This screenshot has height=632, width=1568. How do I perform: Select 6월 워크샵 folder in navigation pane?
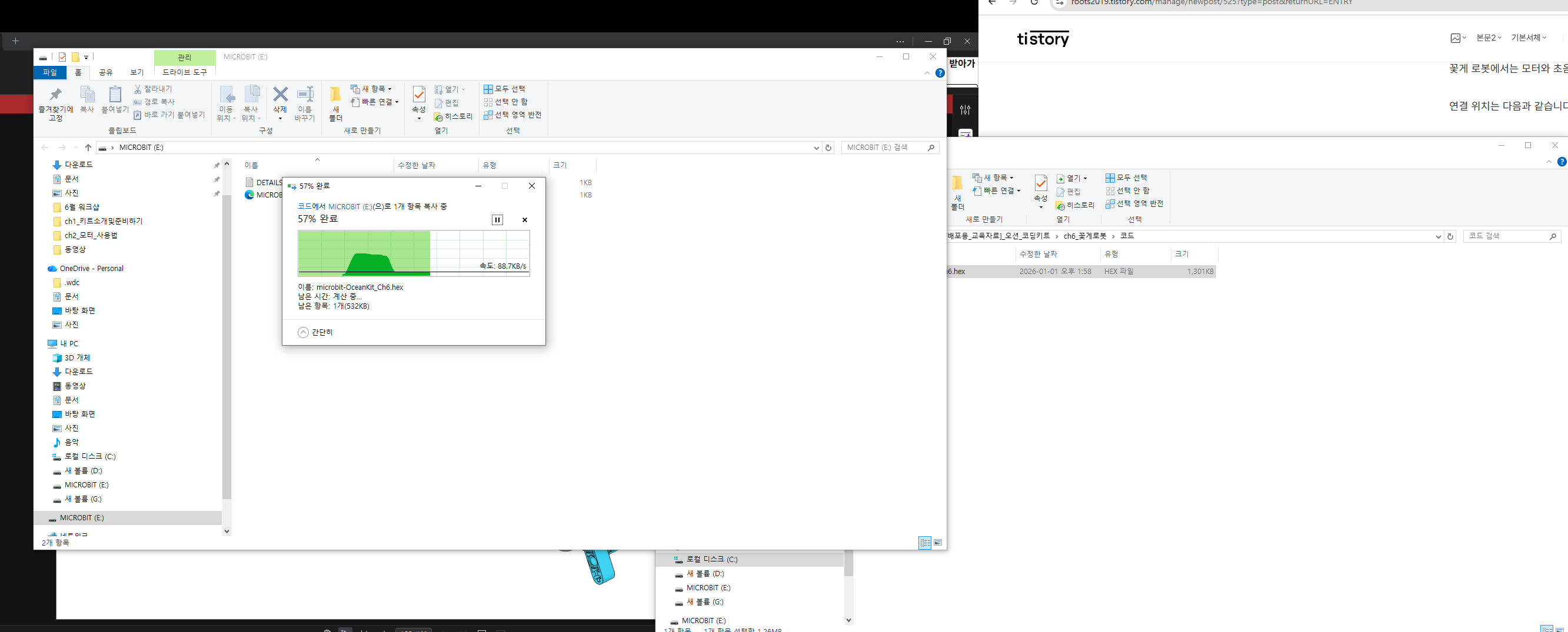82,207
